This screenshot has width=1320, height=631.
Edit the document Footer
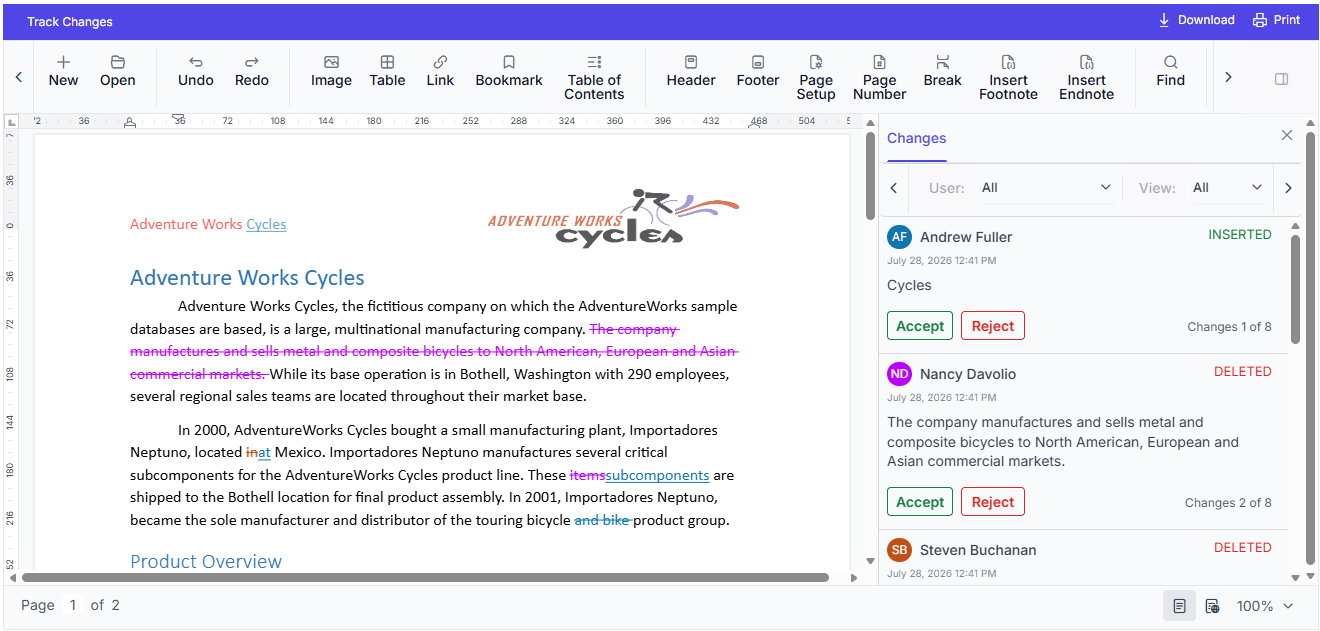(758, 72)
